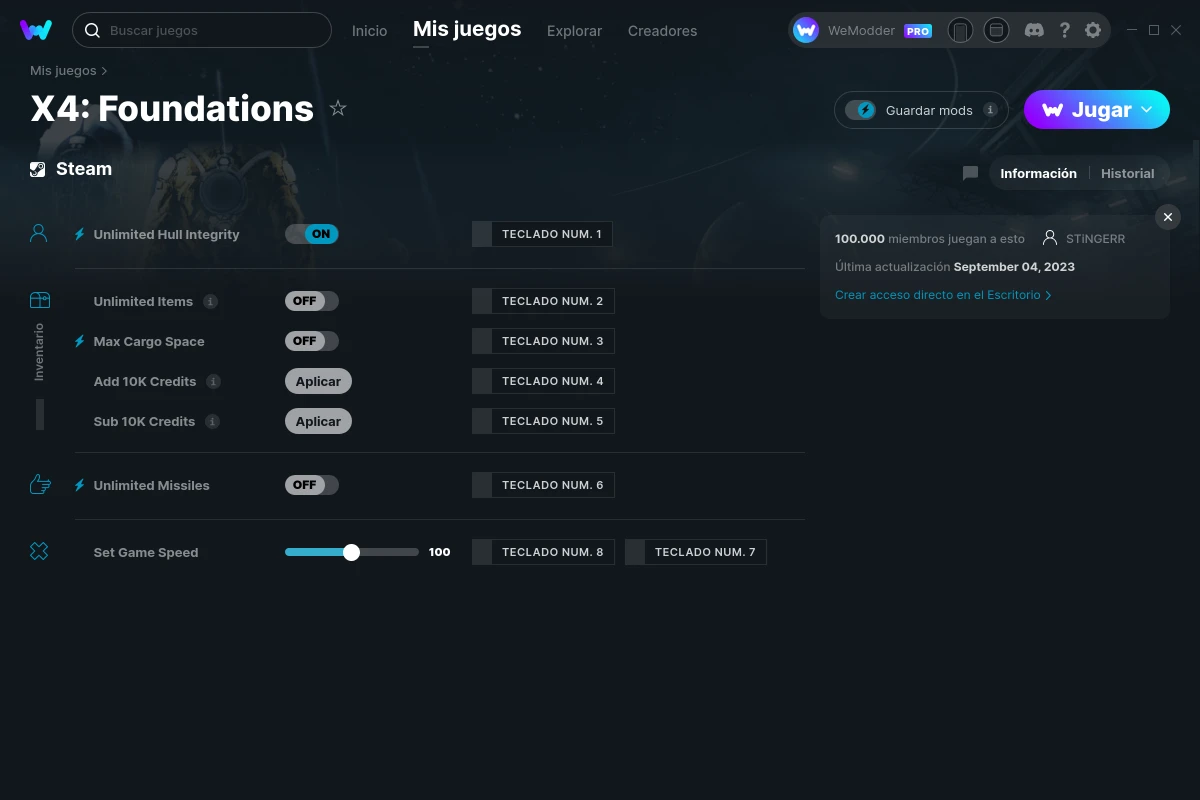Change the TECLADO NUM. 1 hotkey

pos(542,234)
